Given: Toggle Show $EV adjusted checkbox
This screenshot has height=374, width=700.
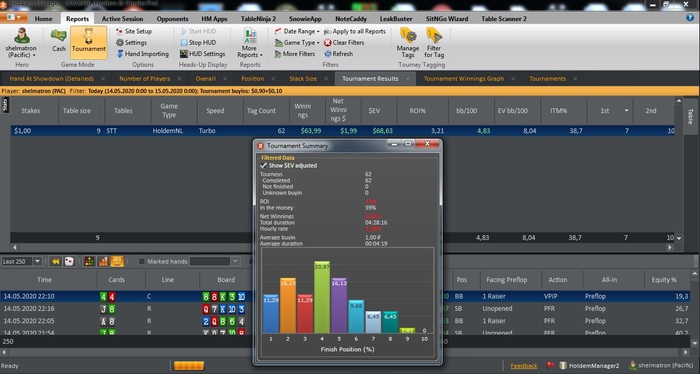Looking at the screenshot, I should [263, 166].
